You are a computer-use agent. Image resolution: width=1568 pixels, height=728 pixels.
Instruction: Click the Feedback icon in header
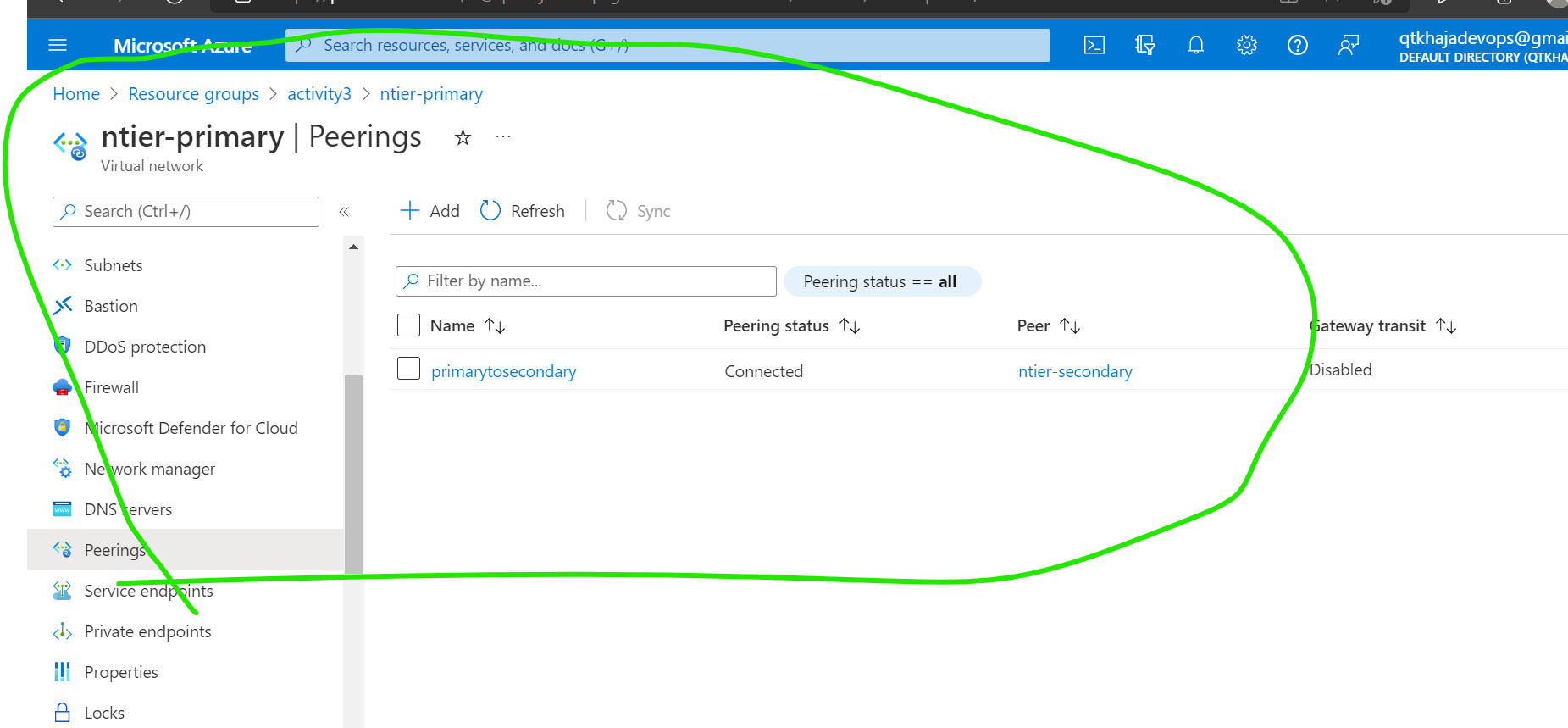click(1348, 45)
